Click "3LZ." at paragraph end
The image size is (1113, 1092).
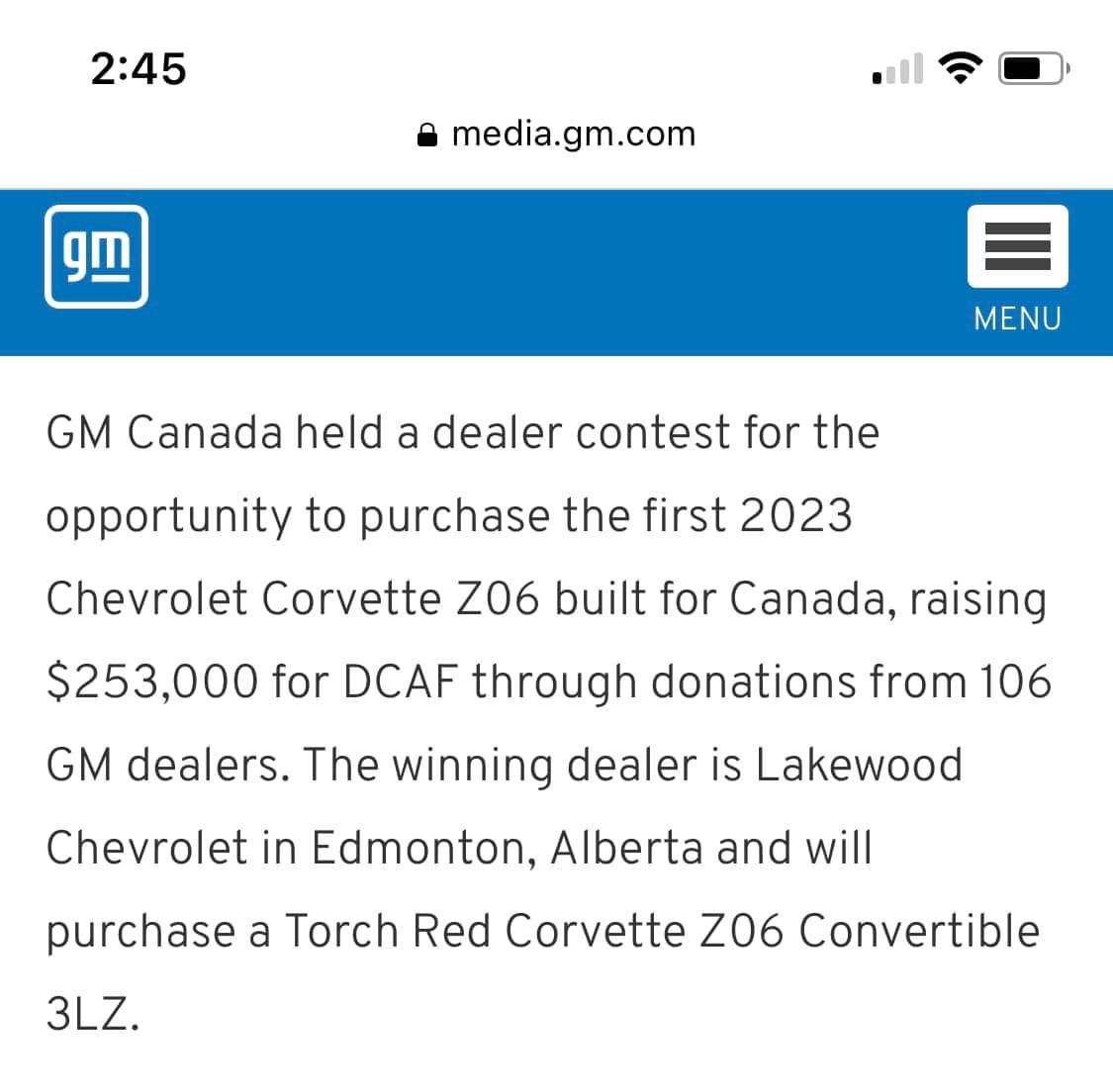(x=92, y=1014)
